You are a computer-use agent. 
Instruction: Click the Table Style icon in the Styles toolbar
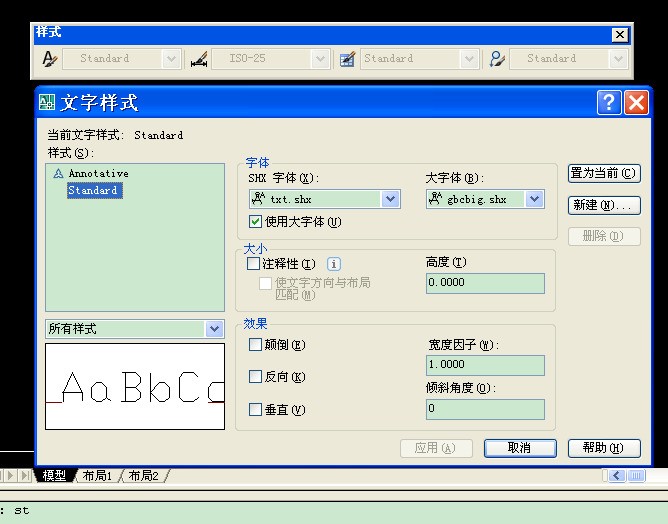(348, 59)
